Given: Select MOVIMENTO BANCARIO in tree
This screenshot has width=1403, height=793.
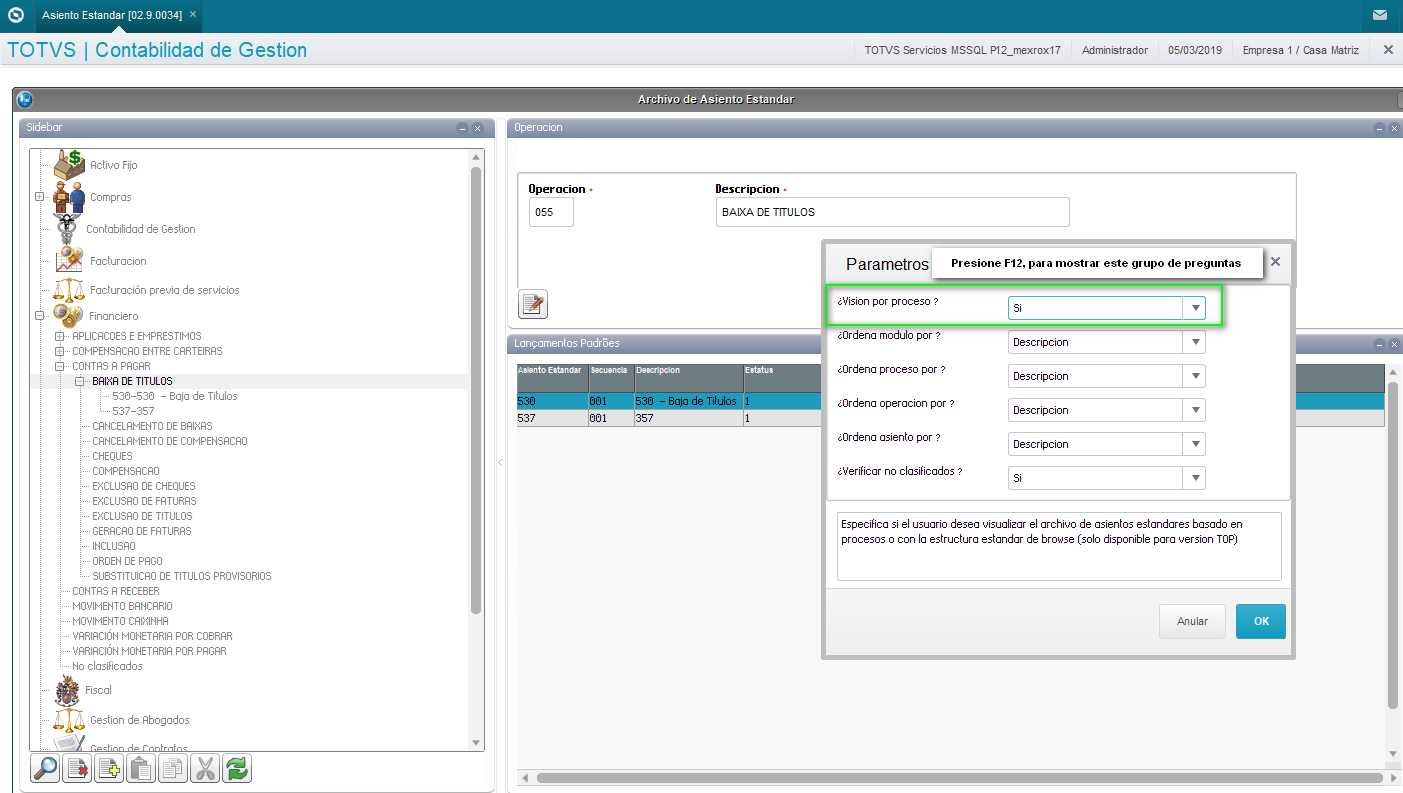Looking at the screenshot, I should 122,606.
